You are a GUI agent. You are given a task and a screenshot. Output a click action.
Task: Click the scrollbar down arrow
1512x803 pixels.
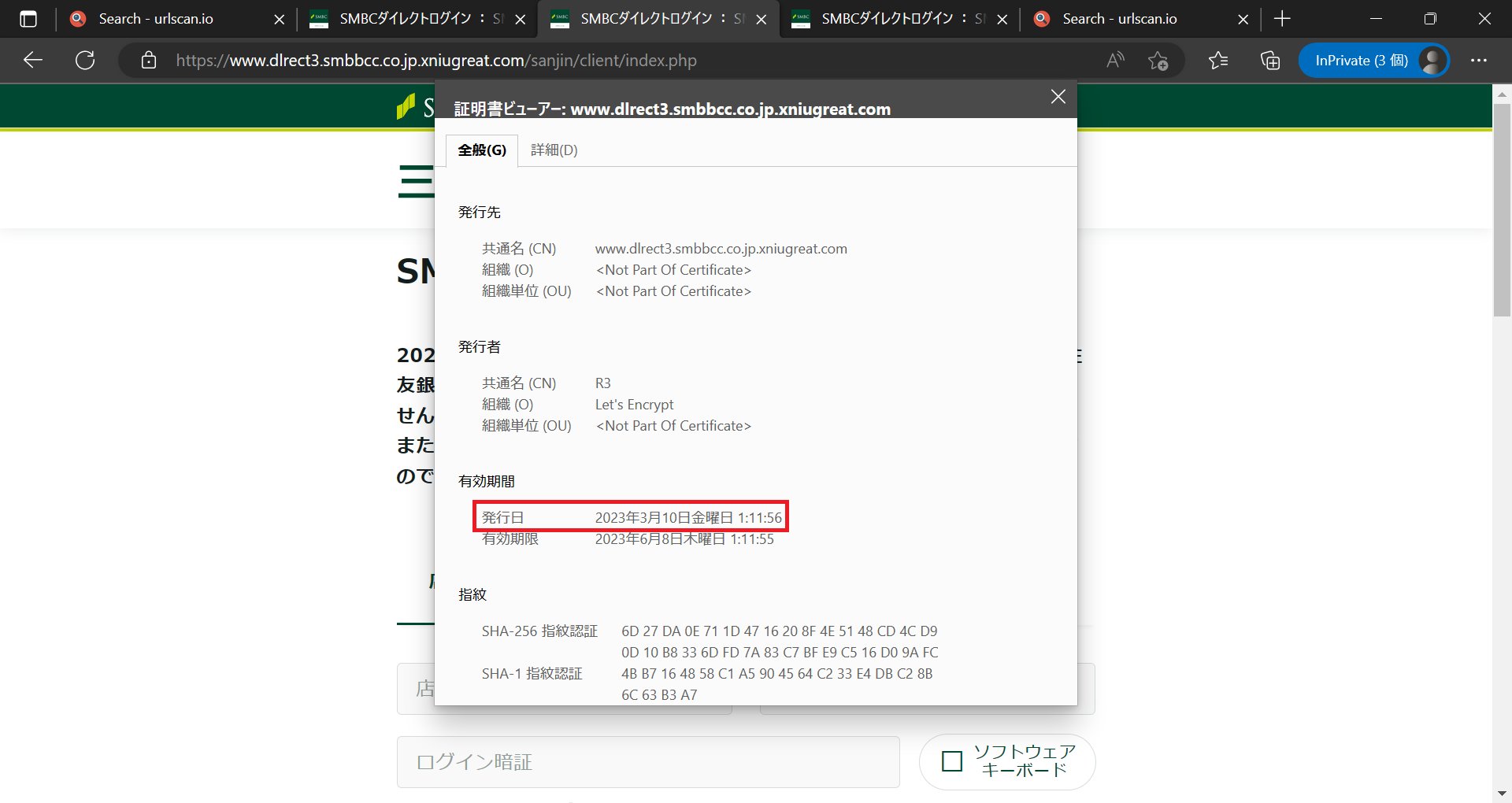tap(1502, 794)
